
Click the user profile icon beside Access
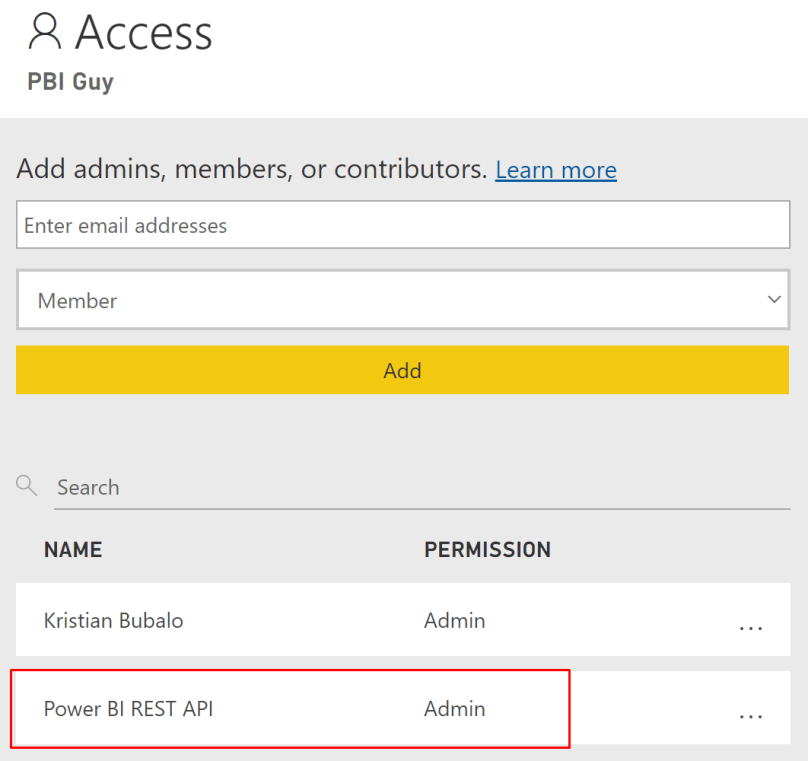click(45, 31)
